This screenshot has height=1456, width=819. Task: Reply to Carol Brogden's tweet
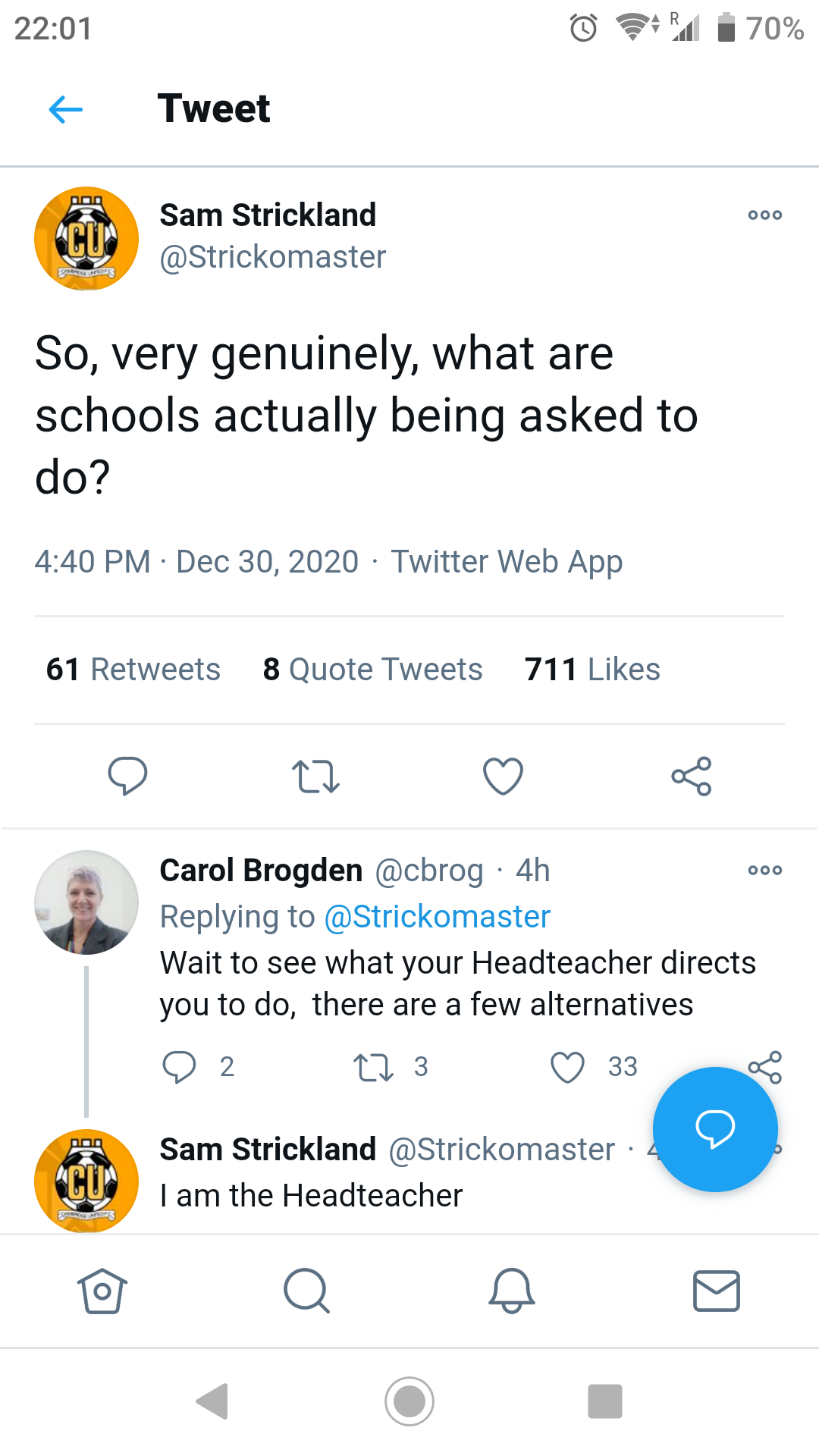coord(180,1067)
